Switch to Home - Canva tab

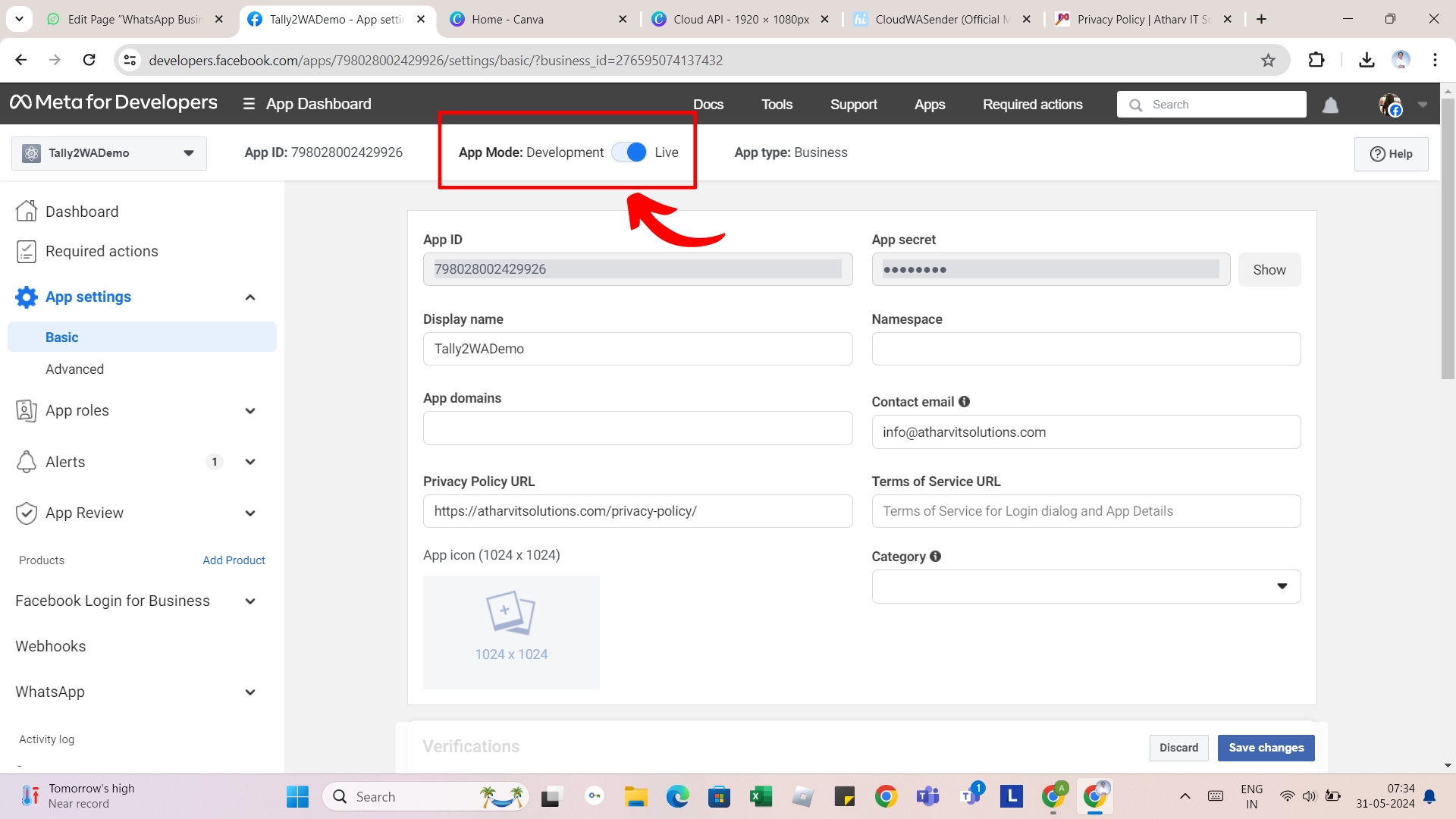coord(537,19)
